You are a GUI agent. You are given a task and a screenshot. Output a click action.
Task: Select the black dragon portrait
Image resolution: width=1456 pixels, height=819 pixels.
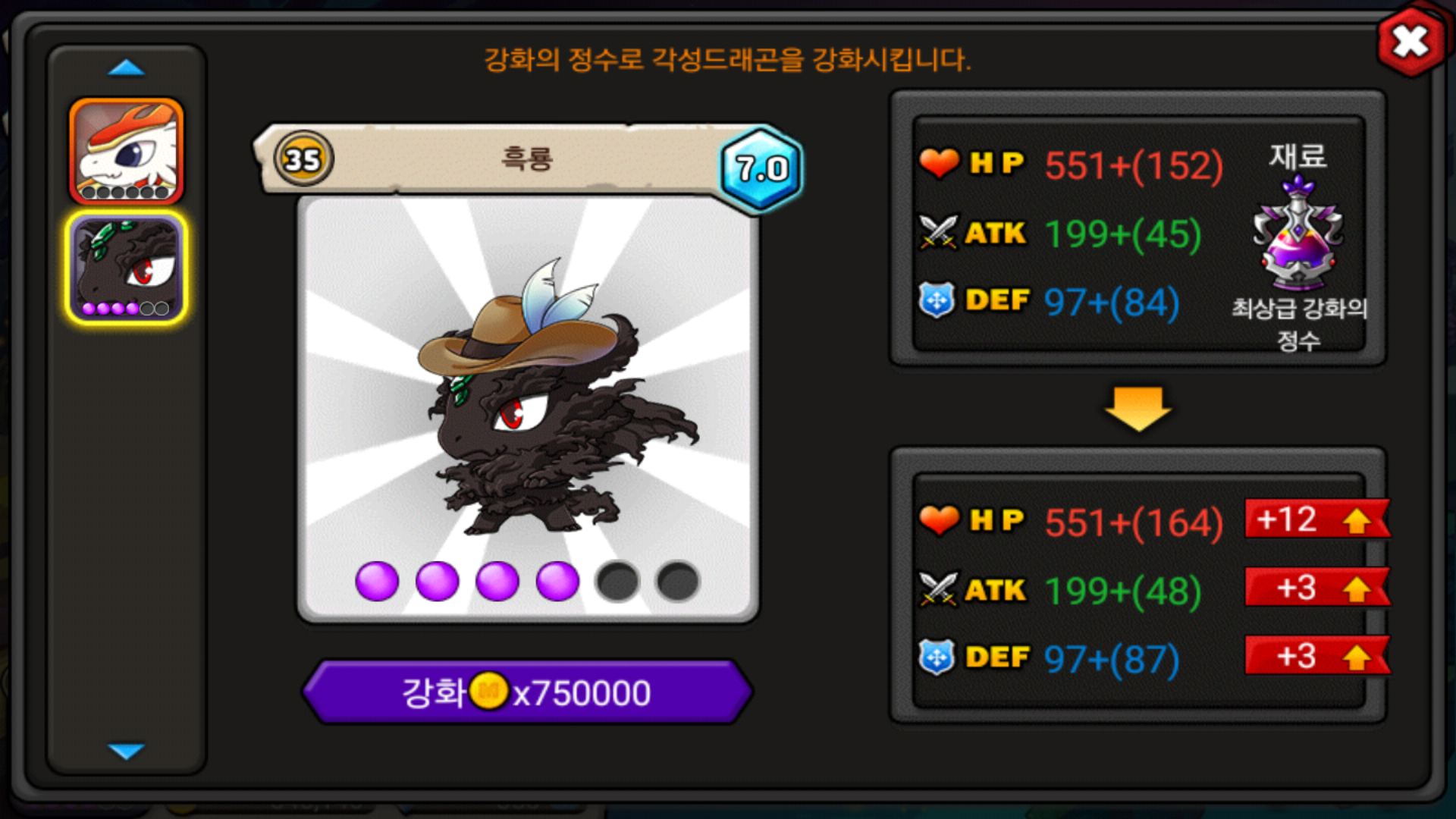pos(127,268)
